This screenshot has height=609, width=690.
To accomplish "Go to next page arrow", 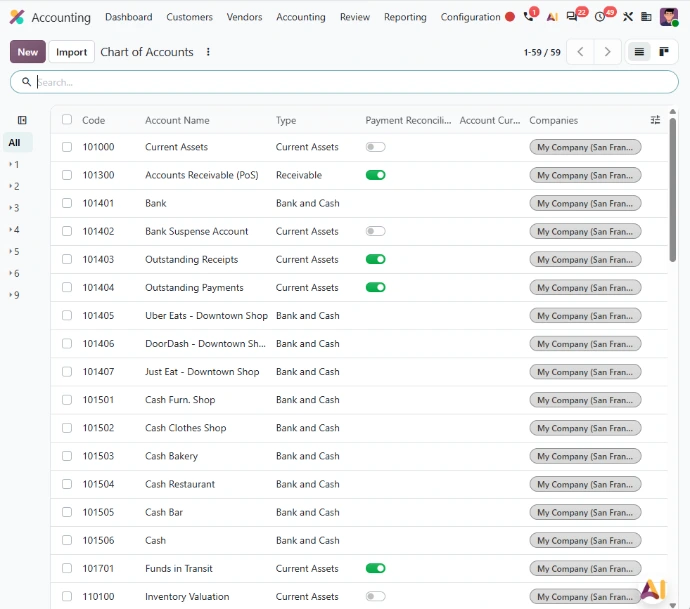I will tap(608, 52).
